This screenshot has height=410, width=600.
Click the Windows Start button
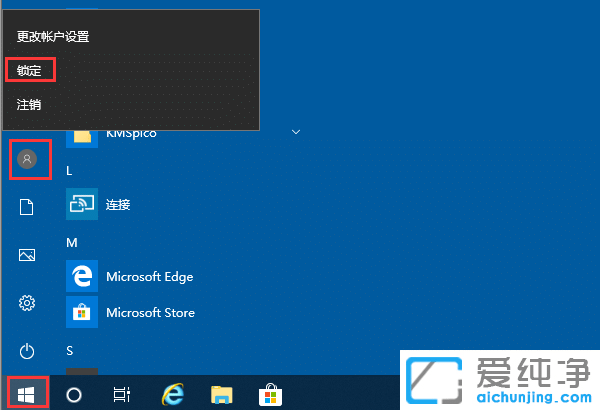point(26,395)
